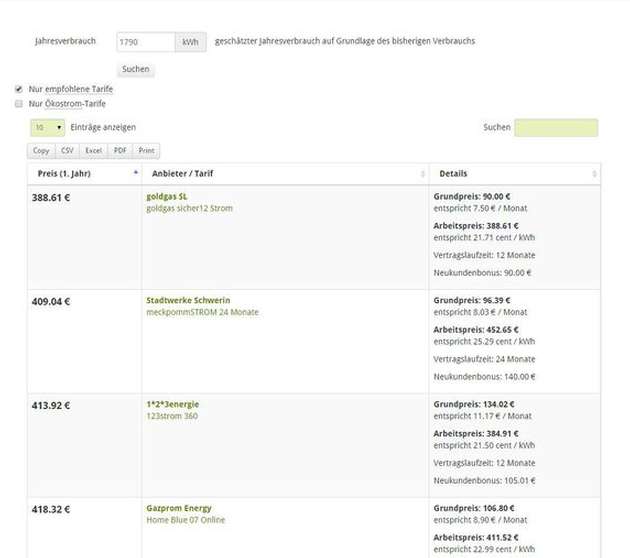The image size is (630, 558).
Task: Sort by 'Preis (1. Jahr)' column header
Action: click(84, 174)
